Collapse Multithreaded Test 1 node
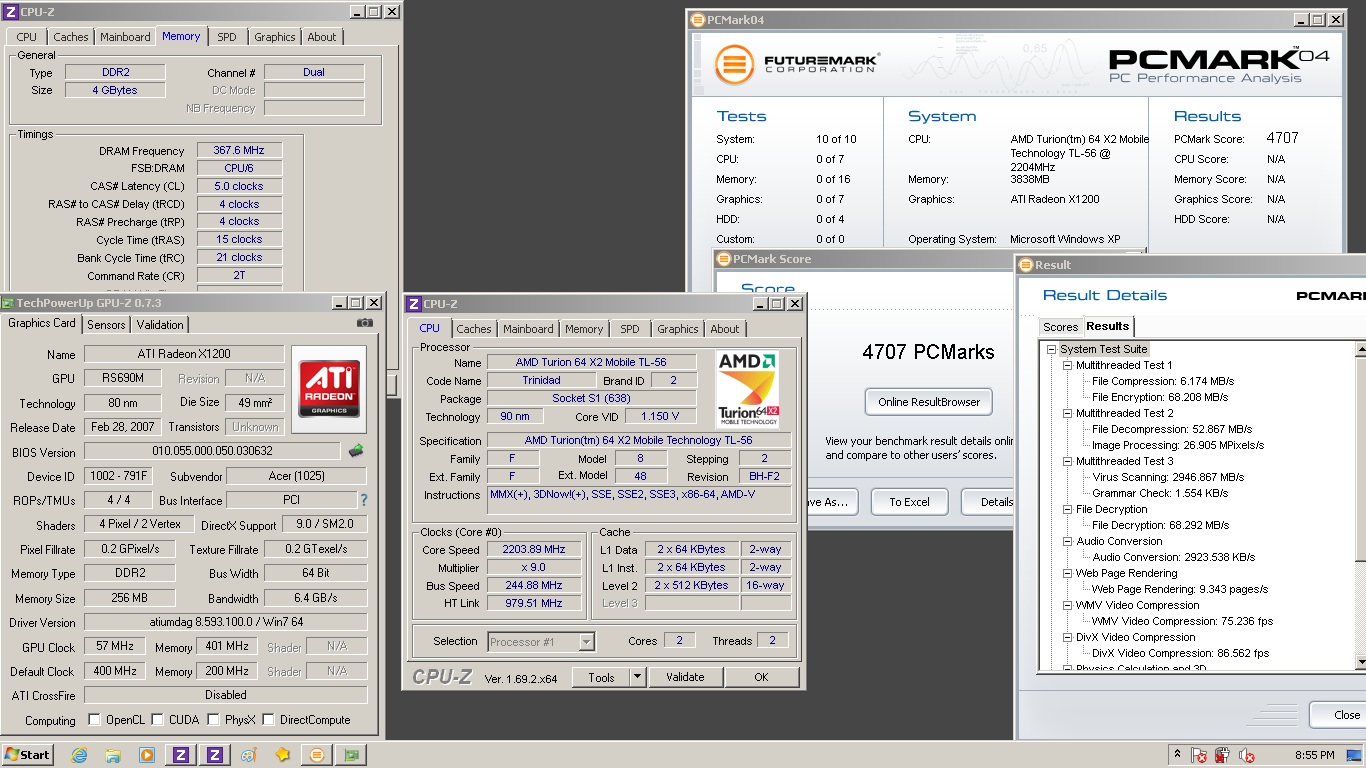Screen dimensions: 1366x768 1067,365
